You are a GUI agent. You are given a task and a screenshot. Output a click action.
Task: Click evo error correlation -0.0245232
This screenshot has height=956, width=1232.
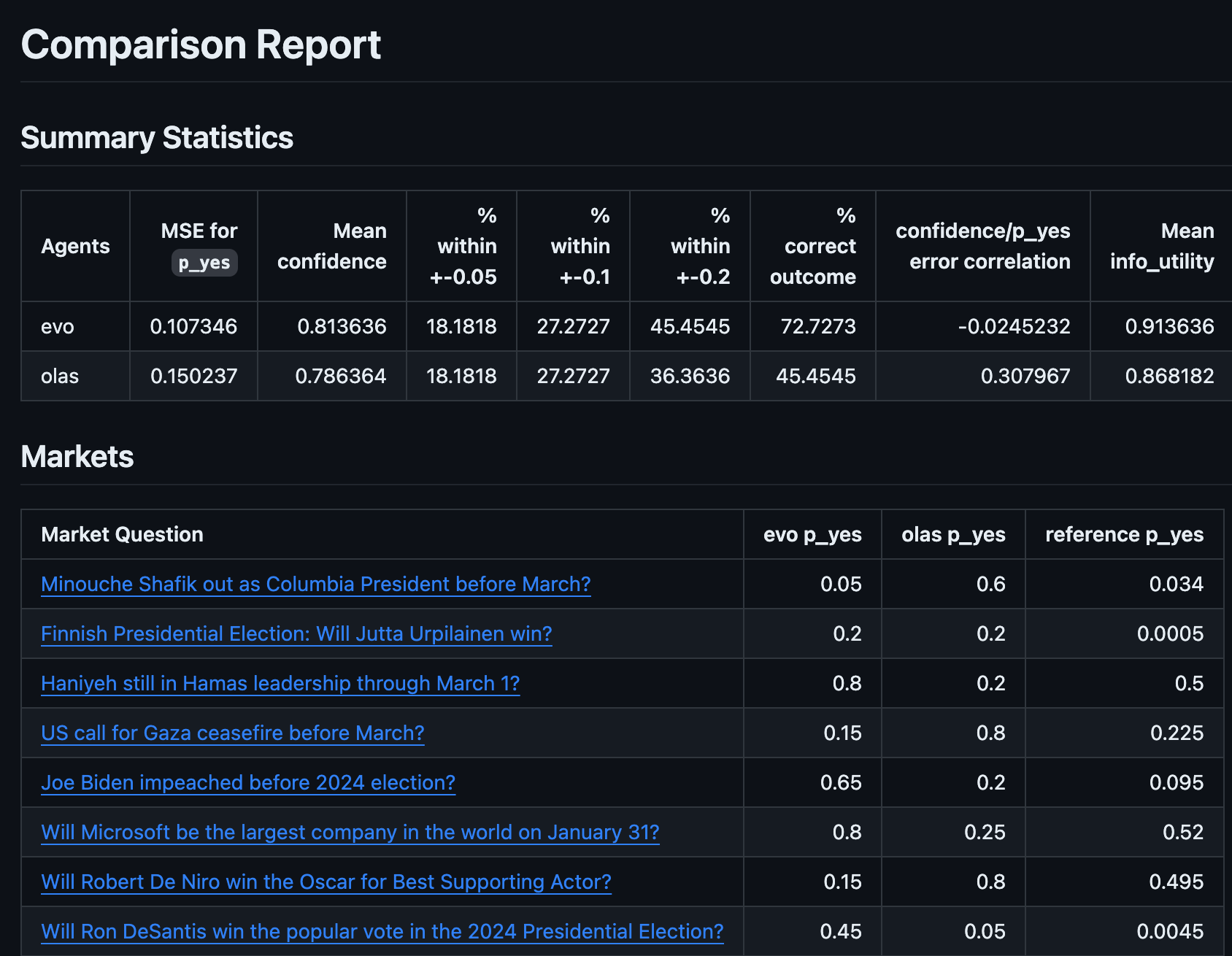[x=1014, y=326]
